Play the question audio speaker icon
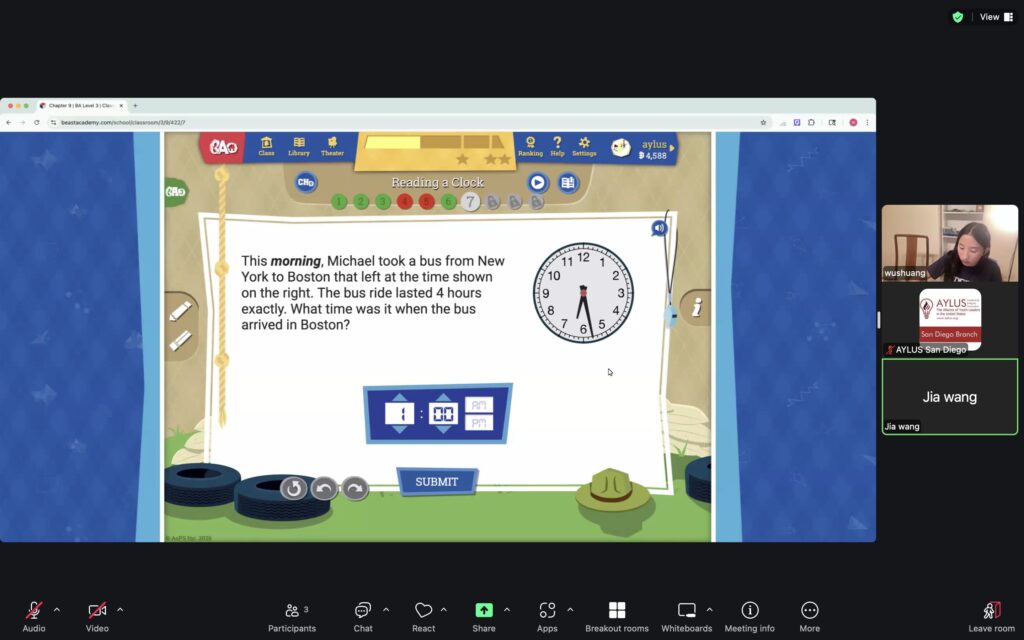Image resolution: width=1024 pixels, height=640 pixels. [658, 228]
